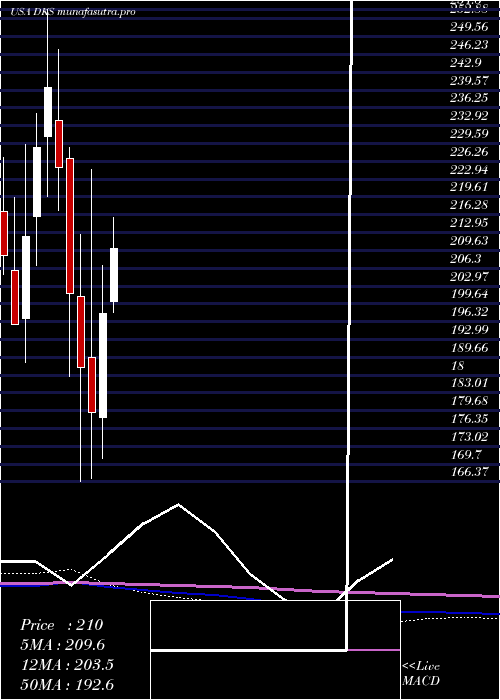This screenshot has width=500, height=700.
Task: Select the '5MA : 209.6' value
Action: pos(64,645)
